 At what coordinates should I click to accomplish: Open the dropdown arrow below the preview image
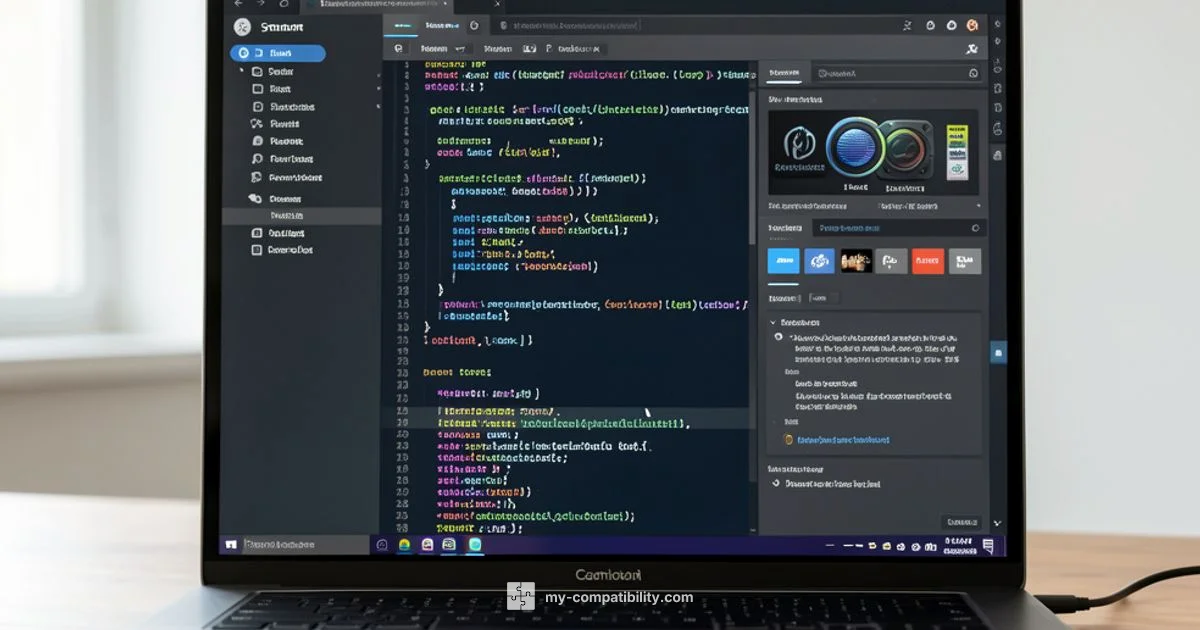pyautogui.click(x=977, y=206)
